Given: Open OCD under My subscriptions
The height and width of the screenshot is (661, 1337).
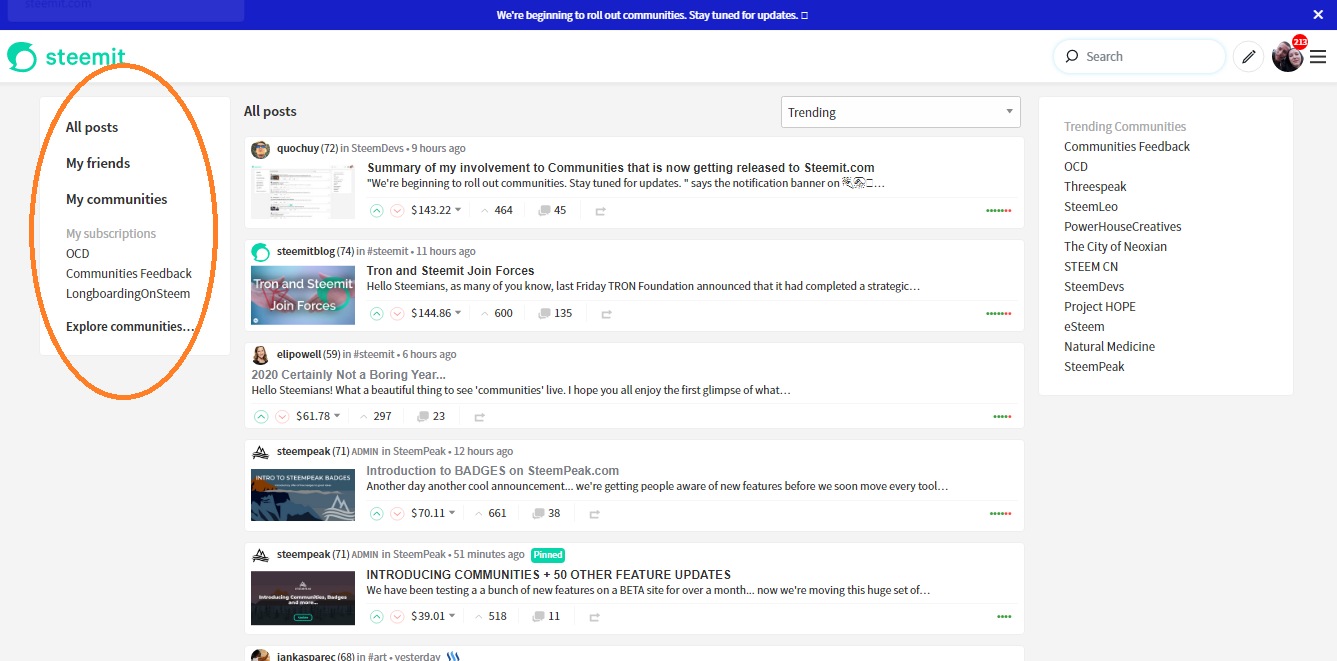Looking at the screenshot, I should click(x=78, y=253).
